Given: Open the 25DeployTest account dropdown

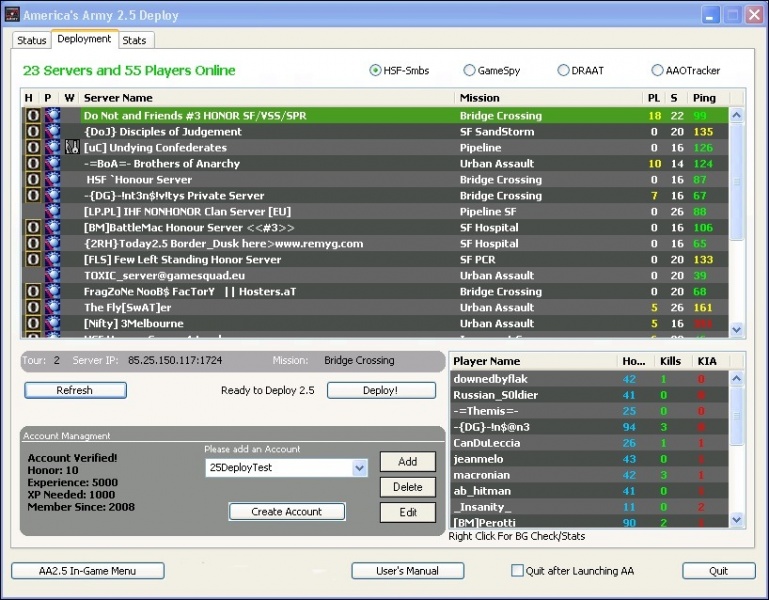Looking at the screenshot, I should [x=359, y=468].
